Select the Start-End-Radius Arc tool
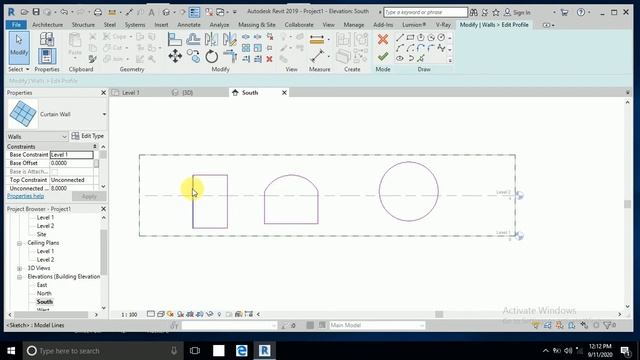640x360 pixels. coord(400,48)
